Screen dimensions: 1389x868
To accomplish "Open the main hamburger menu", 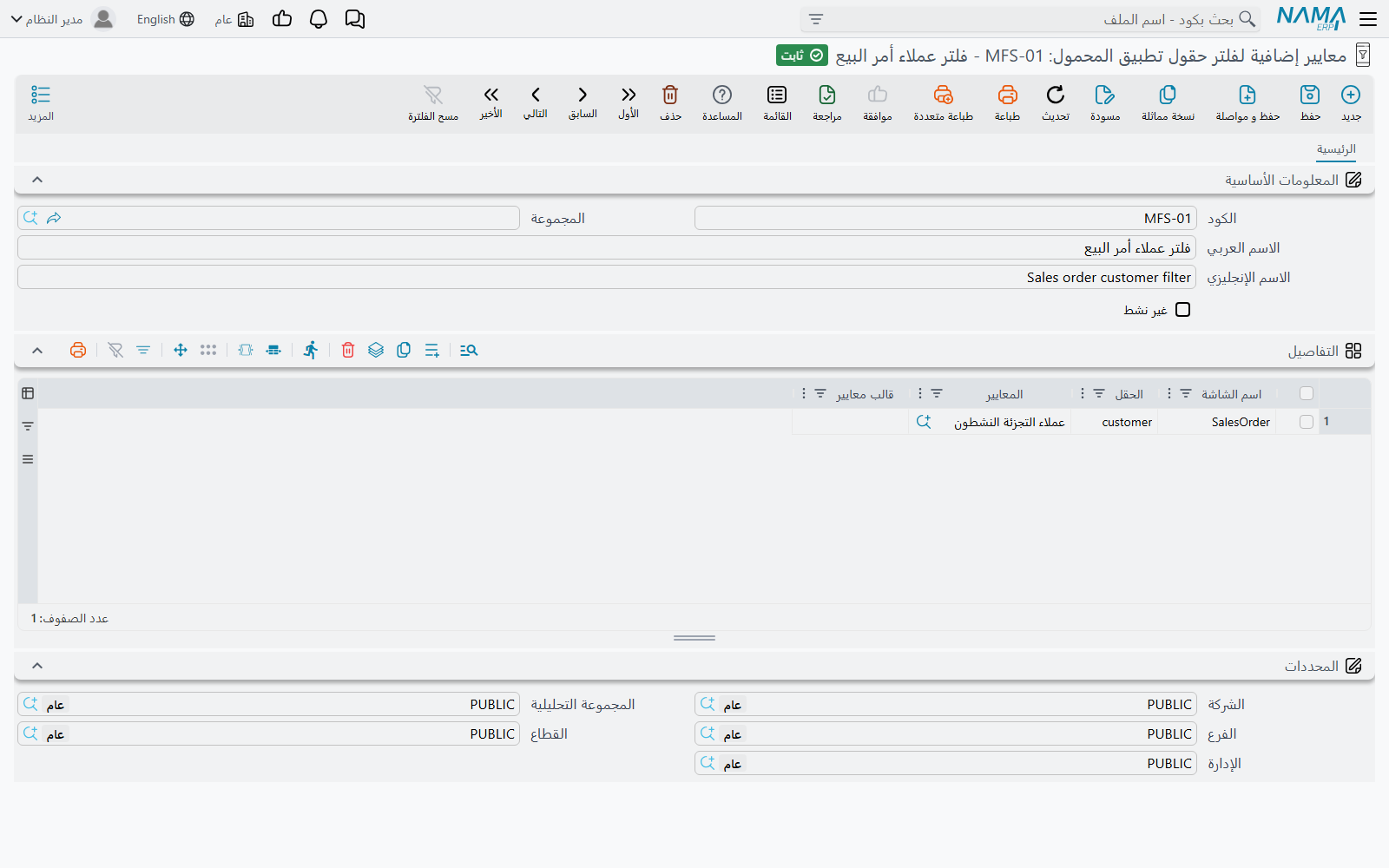I will [x=1368, y=19].
